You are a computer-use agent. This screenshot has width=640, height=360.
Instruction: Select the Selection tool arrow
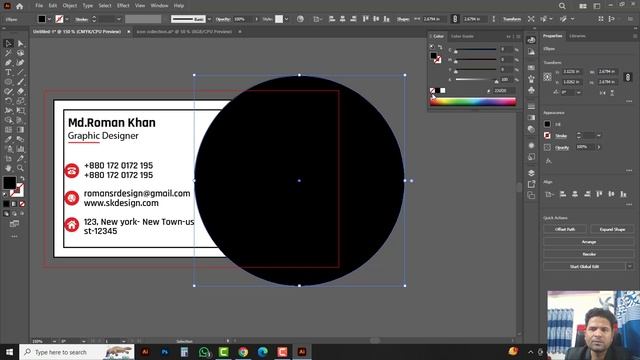[x=9, y=43]
